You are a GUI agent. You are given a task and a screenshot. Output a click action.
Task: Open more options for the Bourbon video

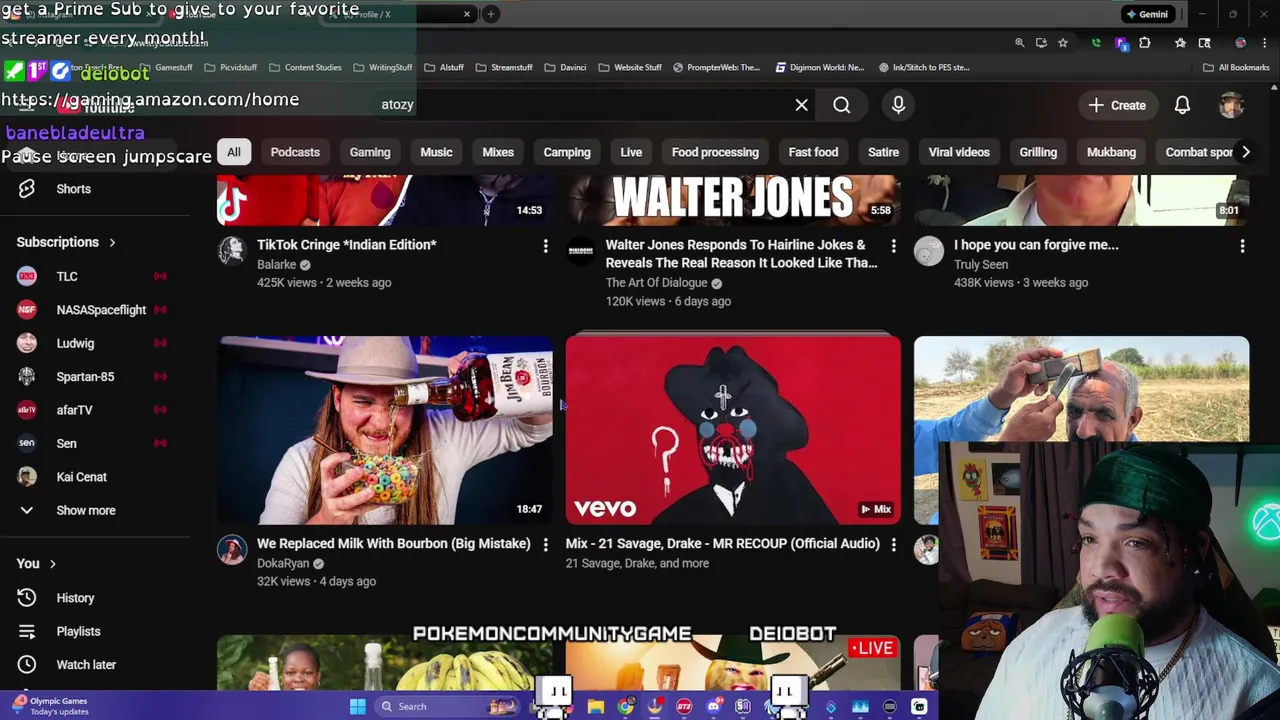[x=545, y=544]
